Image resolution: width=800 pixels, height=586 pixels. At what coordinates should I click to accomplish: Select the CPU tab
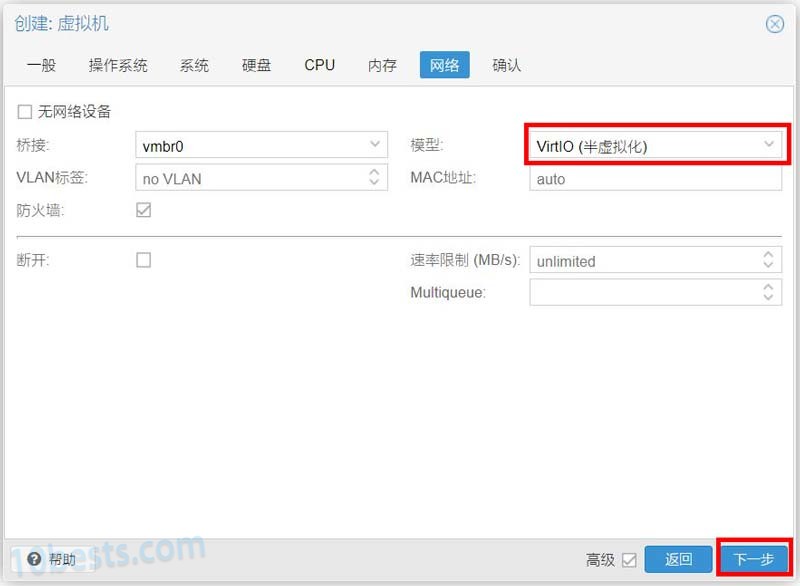[319, 65]
